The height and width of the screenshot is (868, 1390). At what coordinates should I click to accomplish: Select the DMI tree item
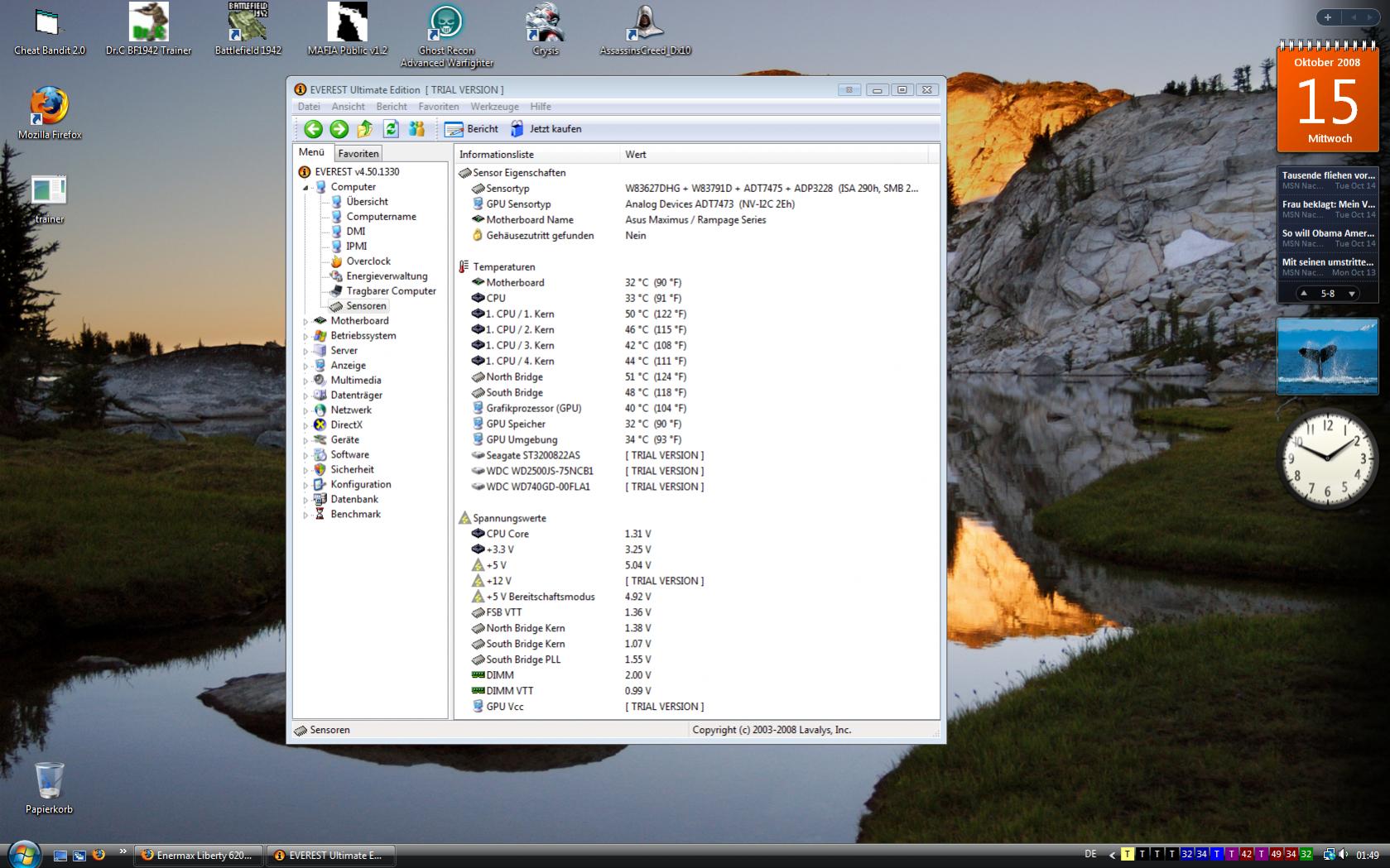point(355,232)
